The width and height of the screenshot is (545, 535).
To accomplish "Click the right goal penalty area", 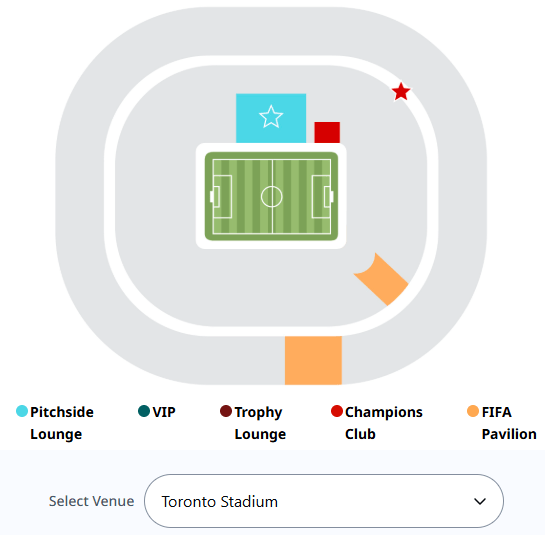I will (x=321, y=197).
